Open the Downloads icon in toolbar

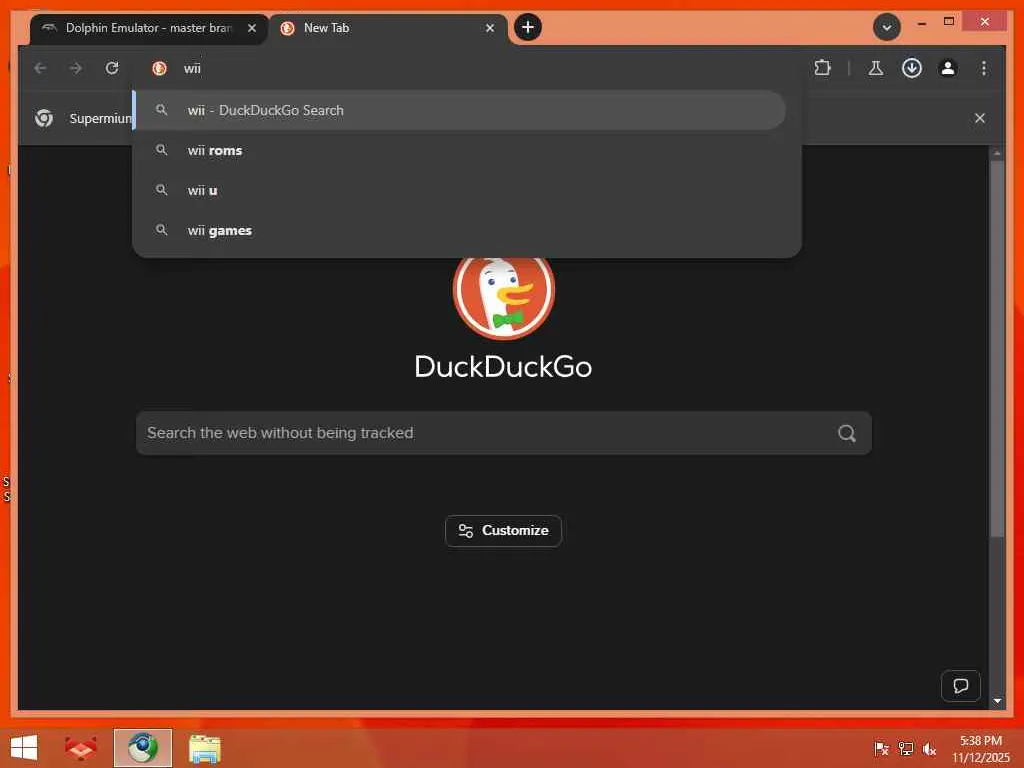[912, 68]
